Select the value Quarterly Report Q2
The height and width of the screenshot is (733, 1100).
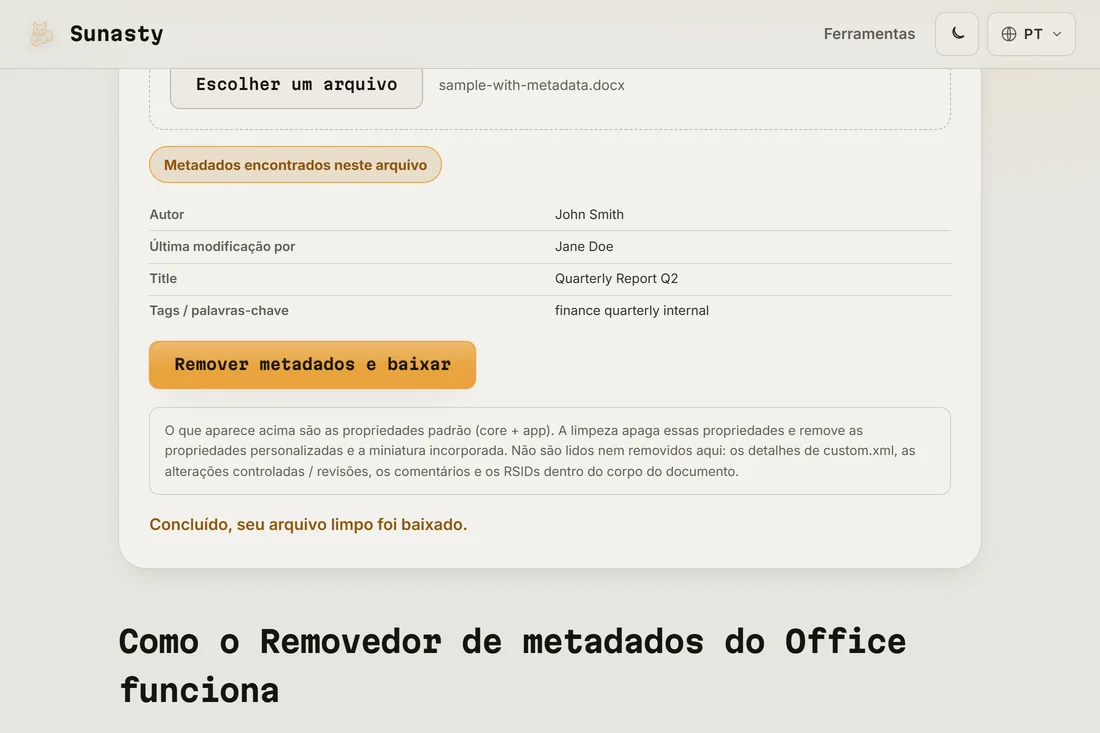pyautogui.click(x=617, y=278)
